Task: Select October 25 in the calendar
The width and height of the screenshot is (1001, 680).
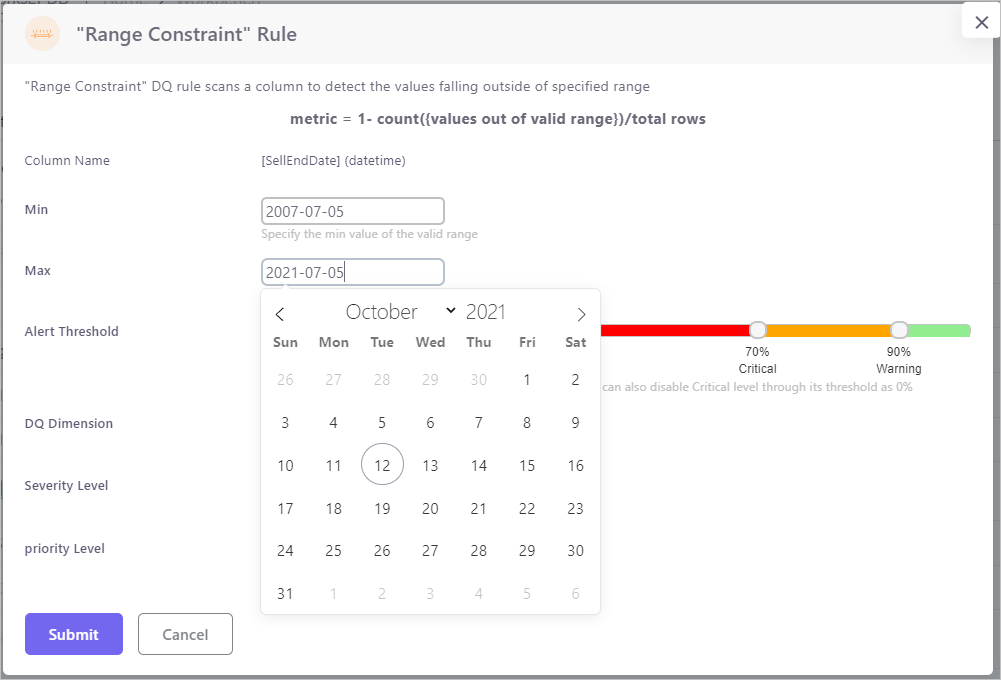Action: pyautogui.click(x=334, y=550)
